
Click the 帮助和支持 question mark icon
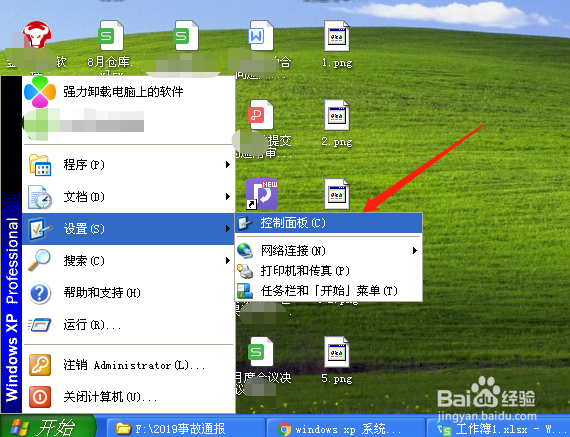[40, 293]
